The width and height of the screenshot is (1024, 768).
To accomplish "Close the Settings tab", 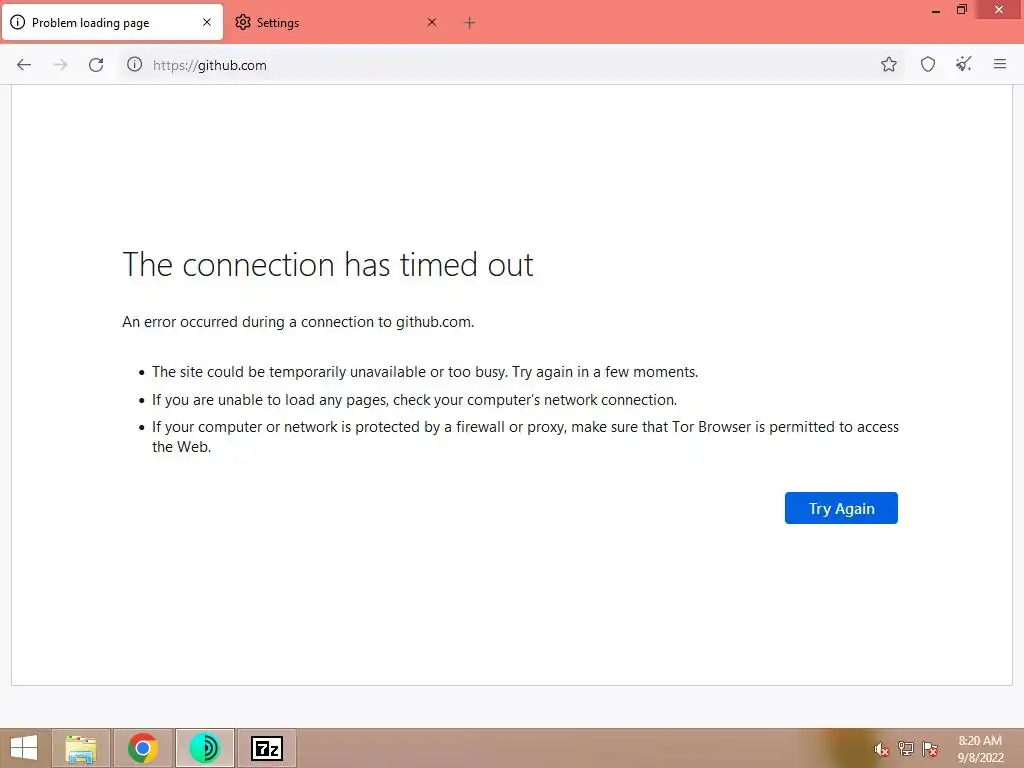I will (432, 22).
